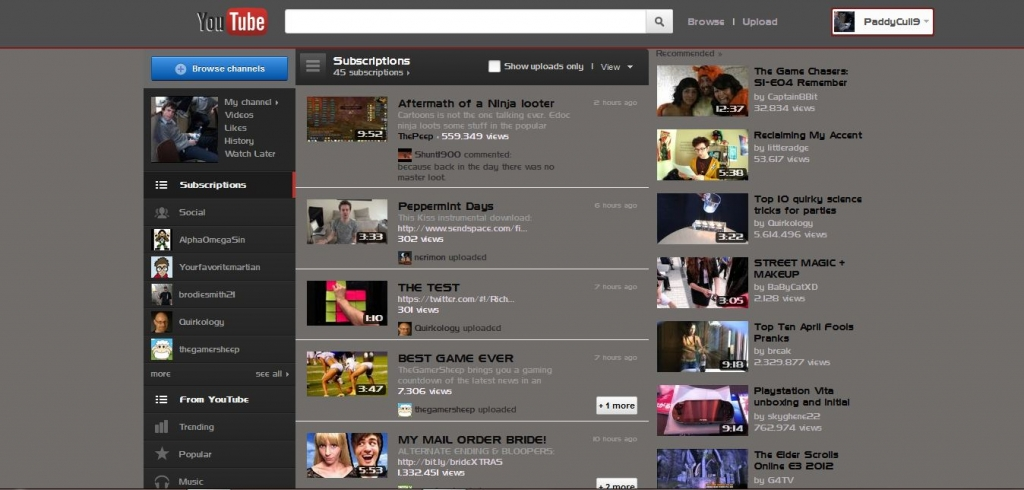Enable the Show uploads only checkbox

pos(494,66)
